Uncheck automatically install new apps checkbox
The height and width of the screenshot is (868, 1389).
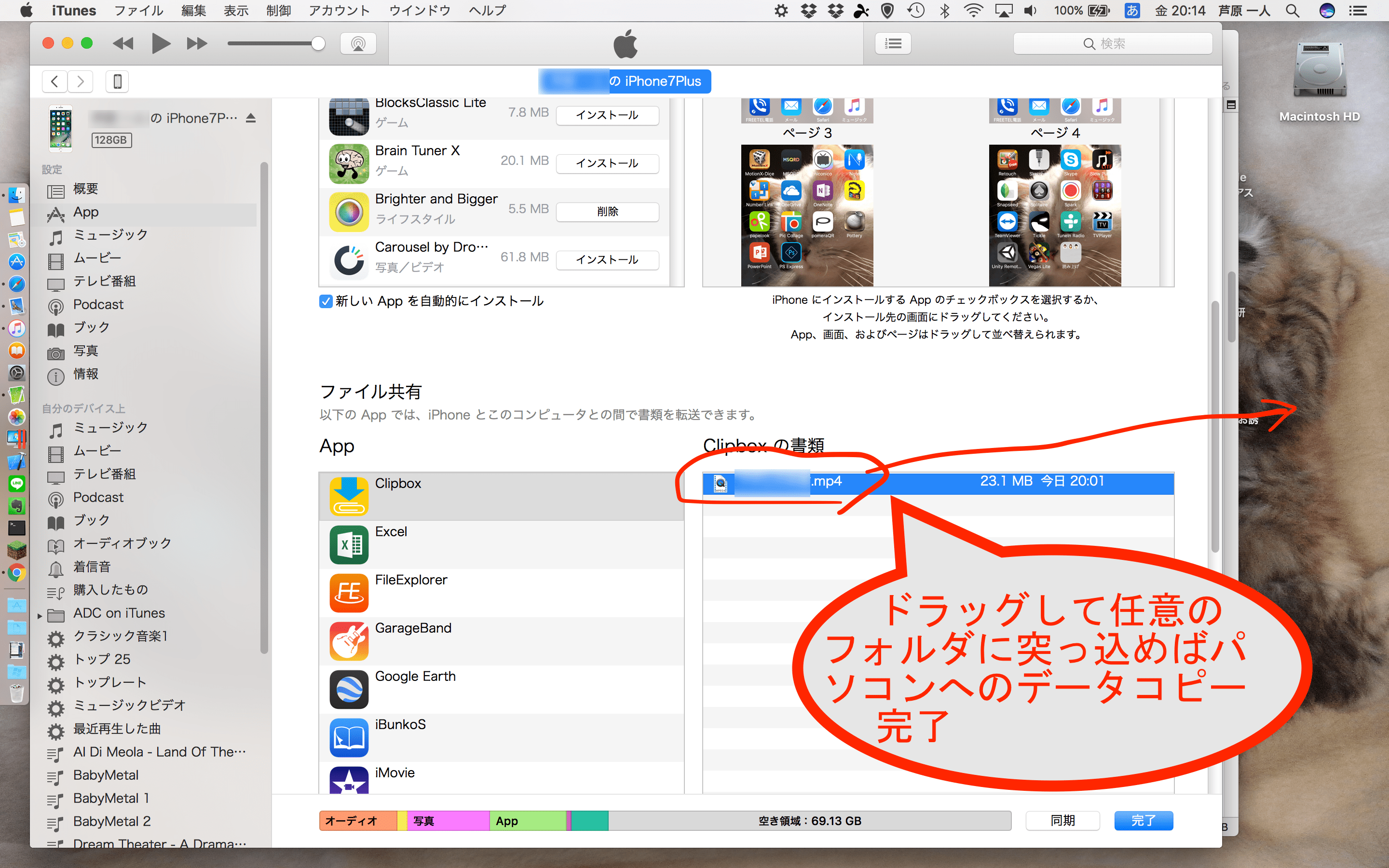tap(326, 301)
